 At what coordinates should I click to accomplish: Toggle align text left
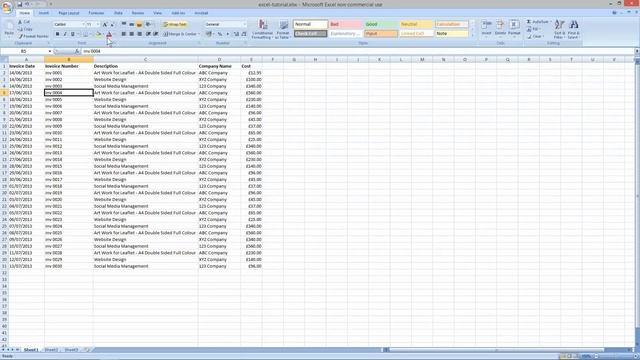(x=124, y=34)
